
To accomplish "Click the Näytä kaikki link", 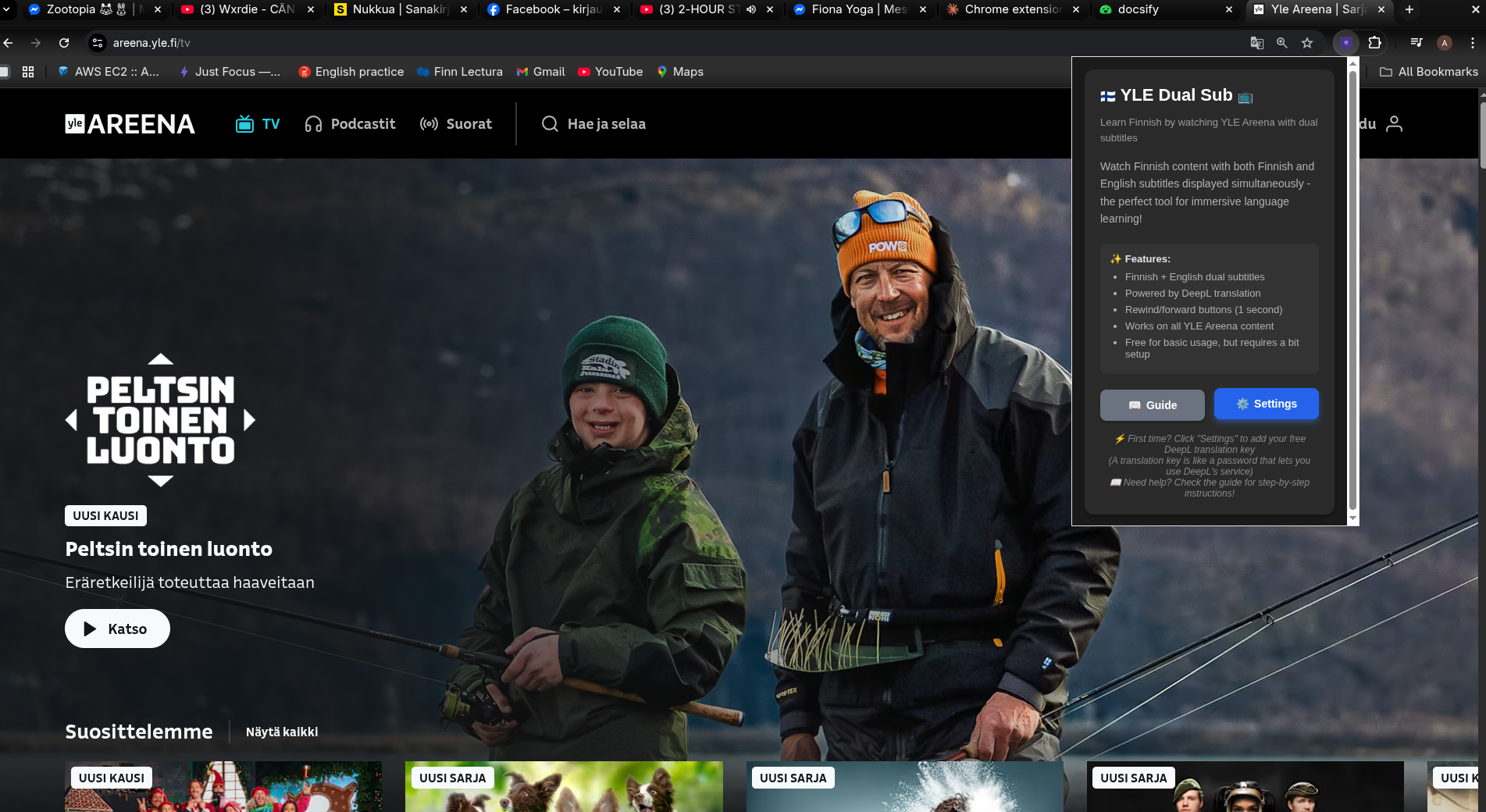I will (x=281, y=732).
